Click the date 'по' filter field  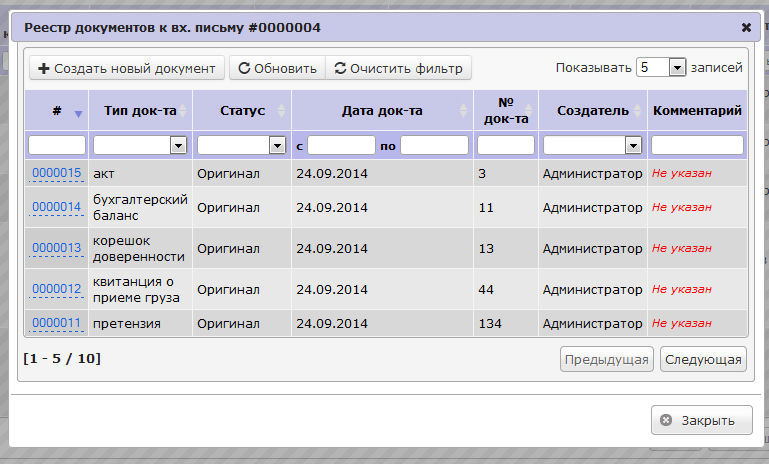(x=435, y=145)
